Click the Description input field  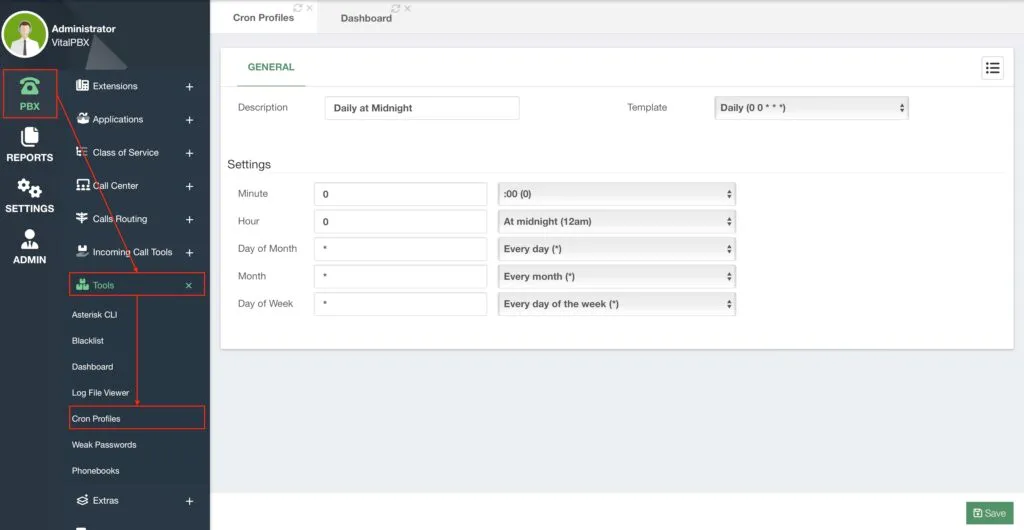click(422, 108)
